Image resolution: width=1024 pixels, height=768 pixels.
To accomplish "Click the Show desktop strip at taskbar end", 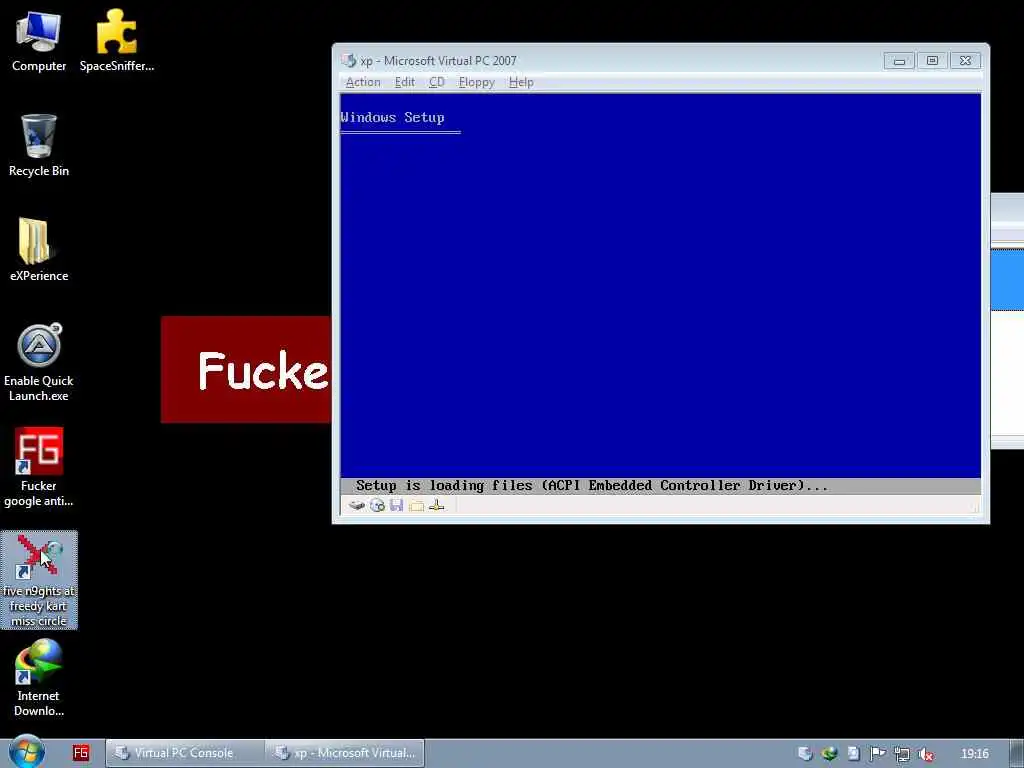I will coord(1017,753).
